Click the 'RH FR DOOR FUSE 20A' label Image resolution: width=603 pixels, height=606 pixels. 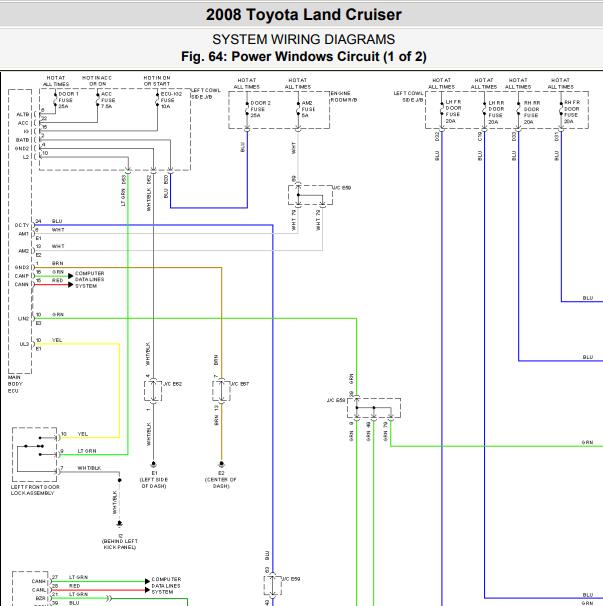pos(572,112)
